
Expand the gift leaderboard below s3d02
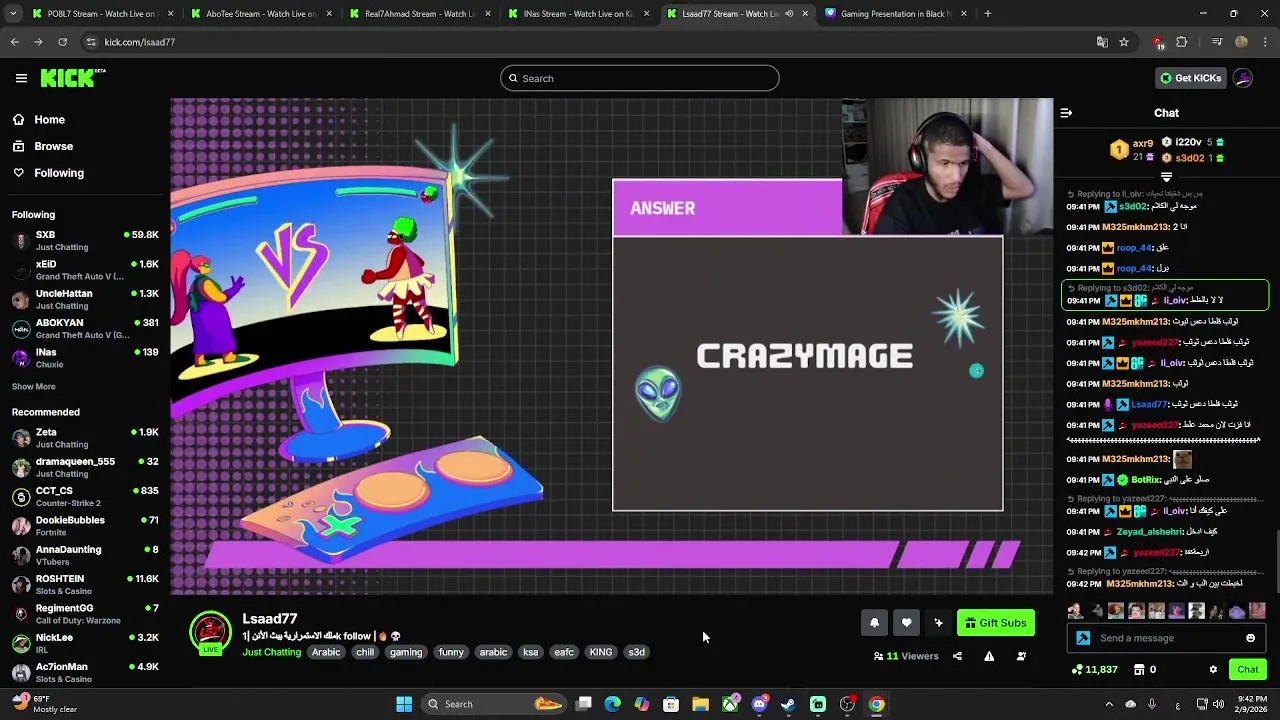coord(1166,177)
